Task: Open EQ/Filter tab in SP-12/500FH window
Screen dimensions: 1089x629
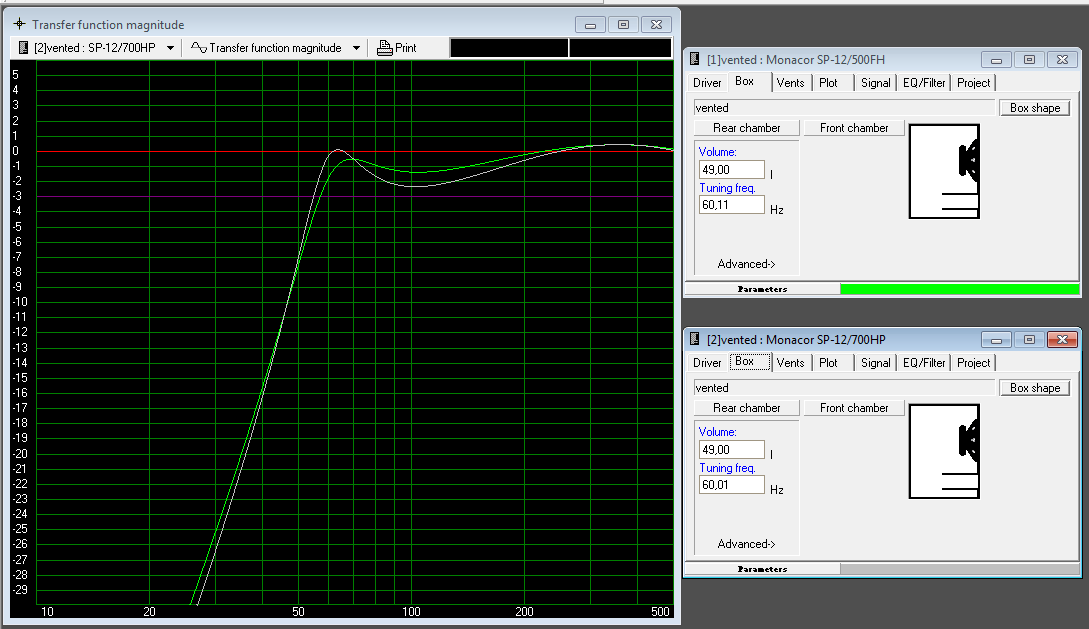Action: (924, 83)
